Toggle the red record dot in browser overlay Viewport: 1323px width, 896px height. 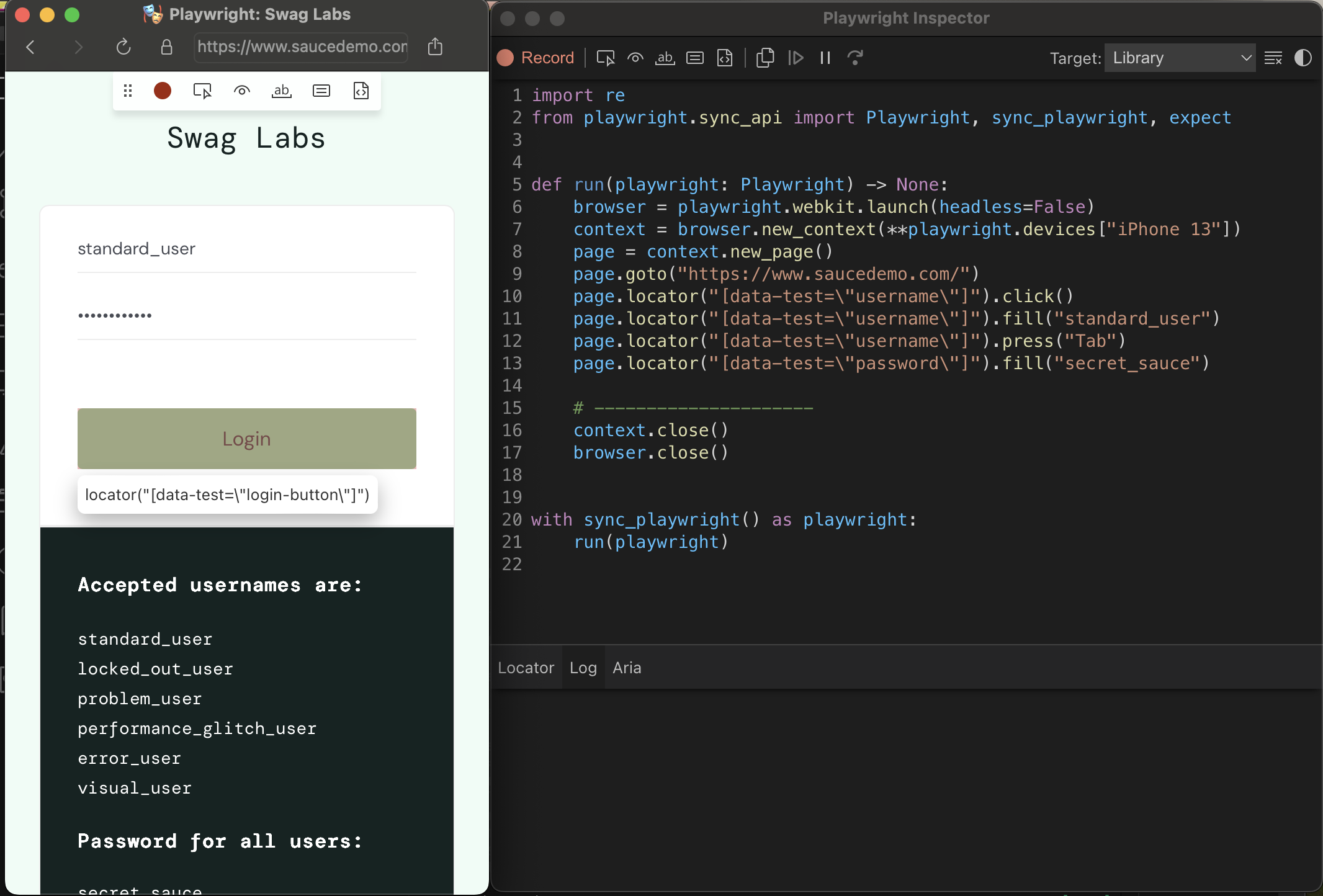pyautogui.click(x=163, y=91)
